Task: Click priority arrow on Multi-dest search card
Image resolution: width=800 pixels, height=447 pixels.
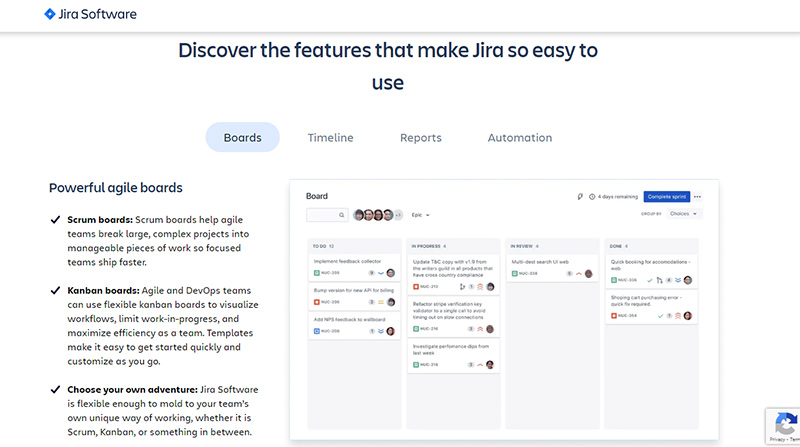Action: 579,274
